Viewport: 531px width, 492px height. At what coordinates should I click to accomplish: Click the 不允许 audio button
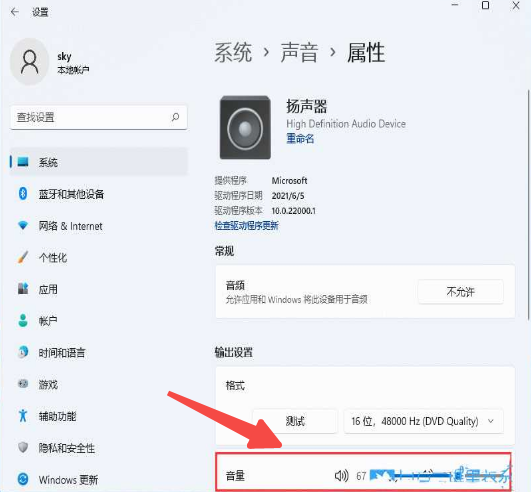(x=461, y=292)
